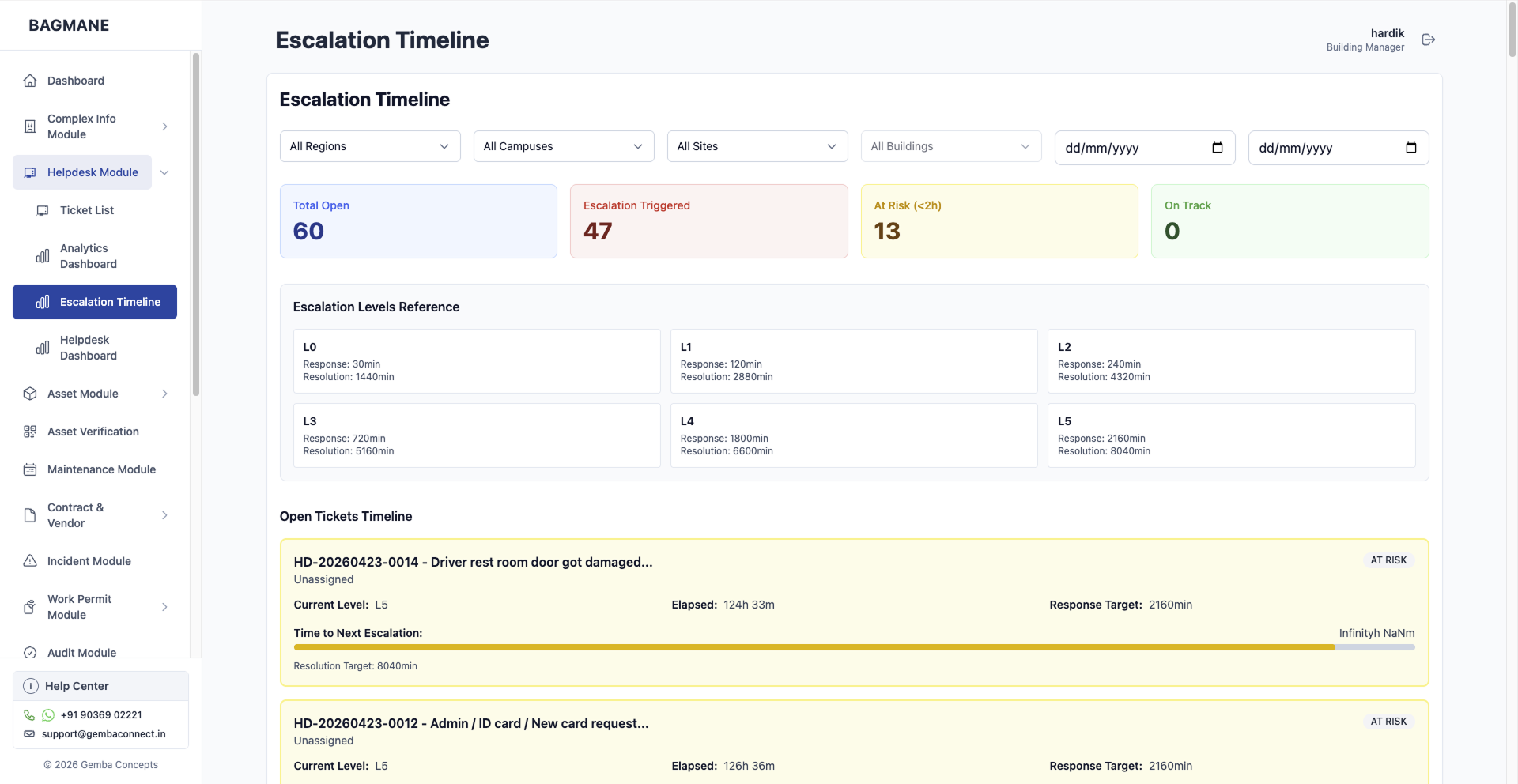
Task: Click the Help Center info icon
Action: [x=31, y=686]
